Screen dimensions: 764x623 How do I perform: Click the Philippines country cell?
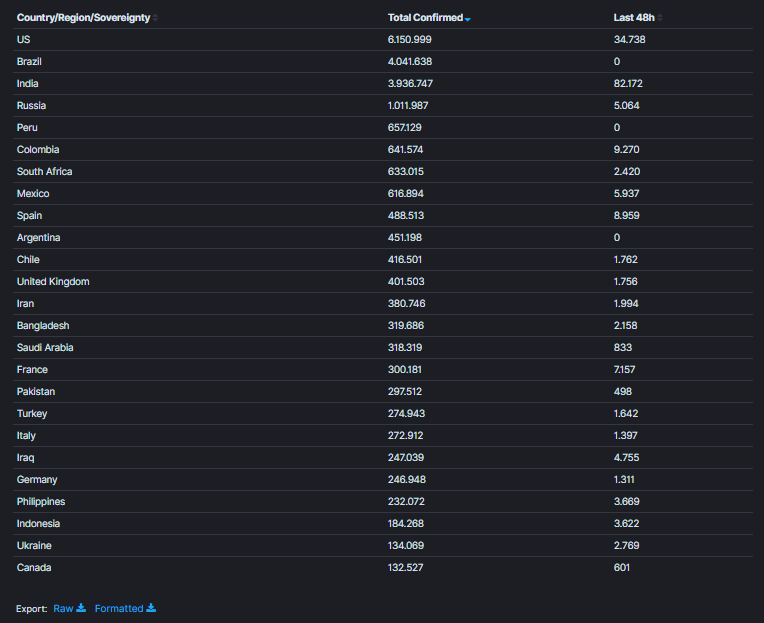tap(41, 502)
